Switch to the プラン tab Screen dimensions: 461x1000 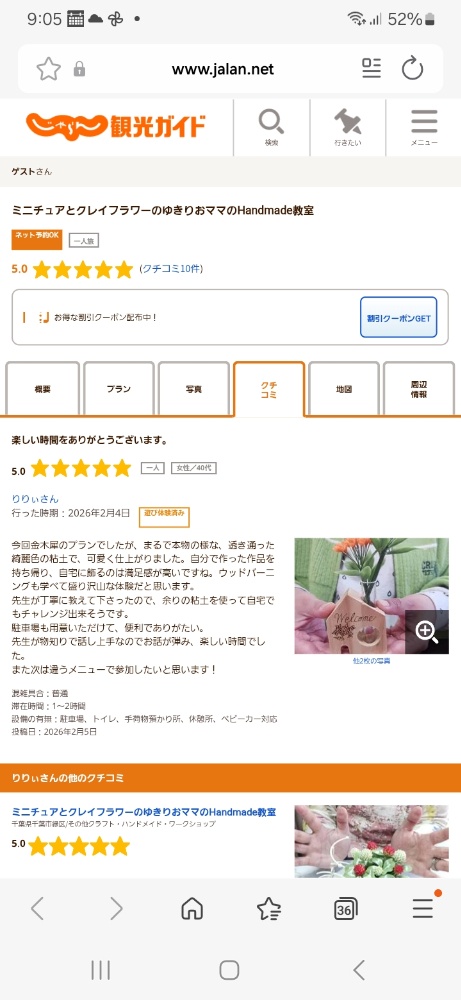[x=119, y=389]
